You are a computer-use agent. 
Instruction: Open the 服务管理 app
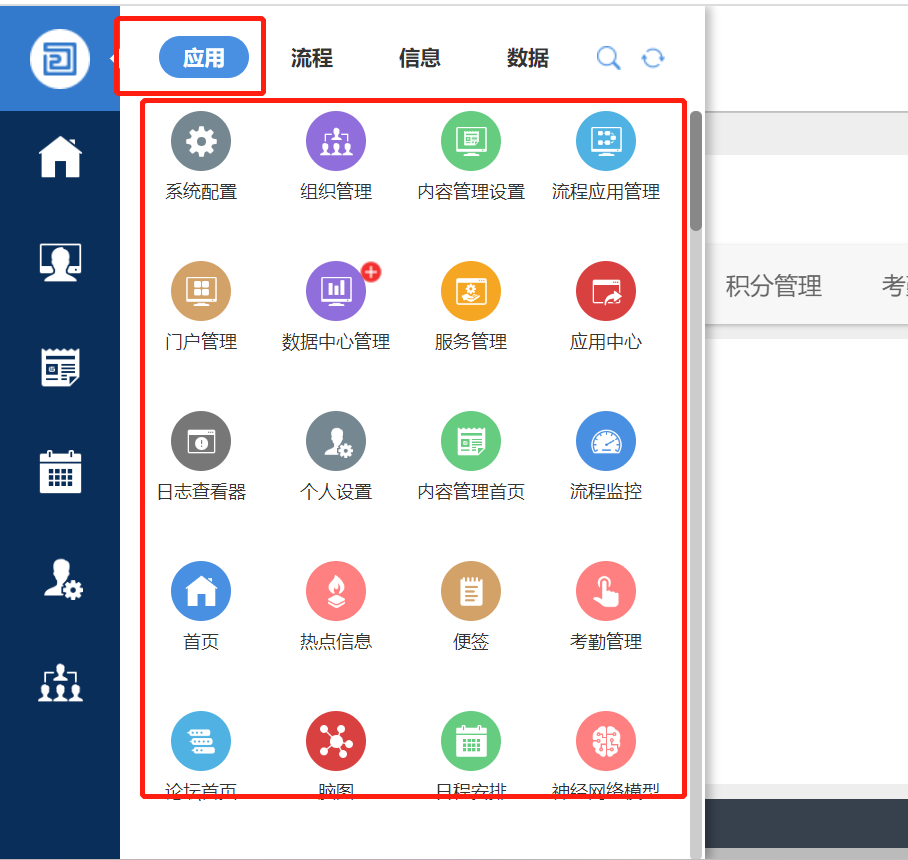coord(471,291)
